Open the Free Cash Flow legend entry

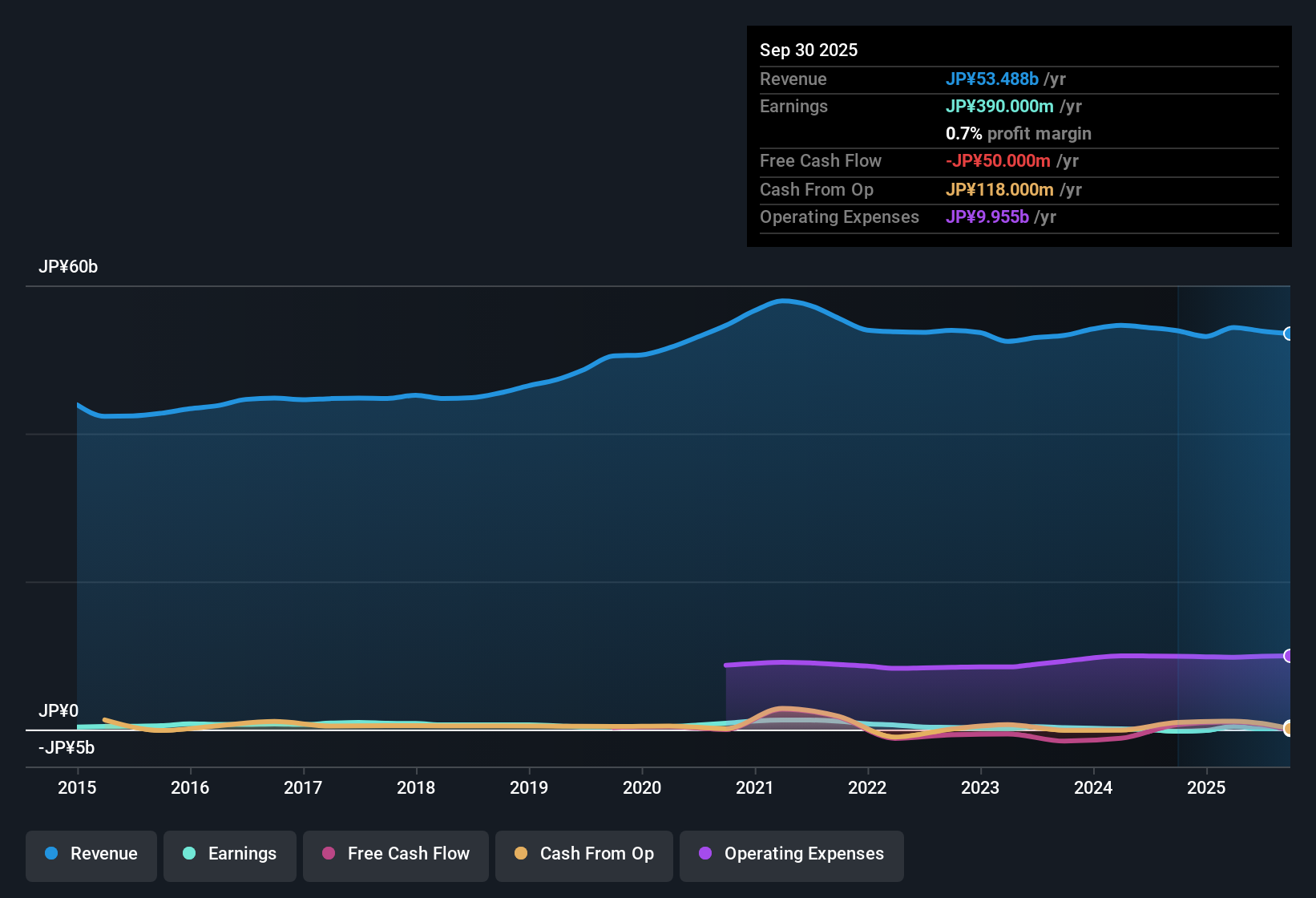point(396,854)
